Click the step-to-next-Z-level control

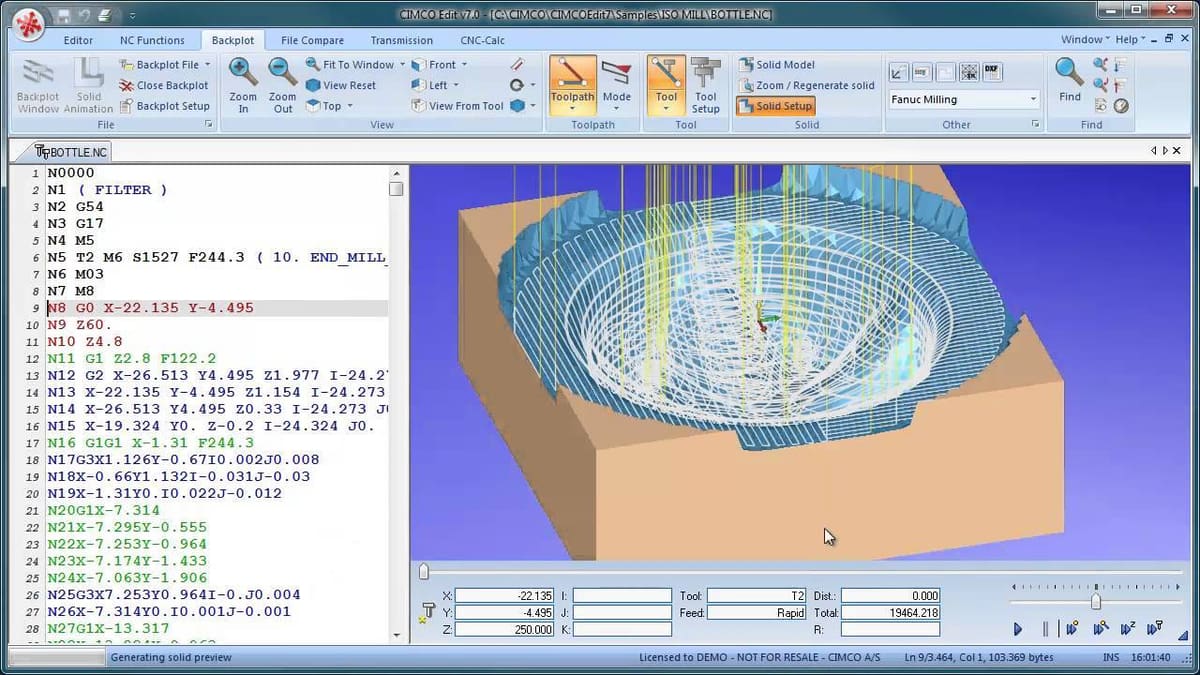coord(1127,629)
